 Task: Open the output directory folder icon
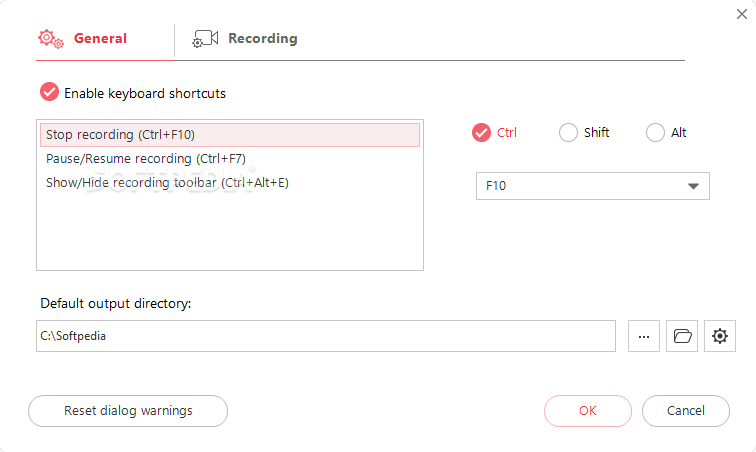682,336
